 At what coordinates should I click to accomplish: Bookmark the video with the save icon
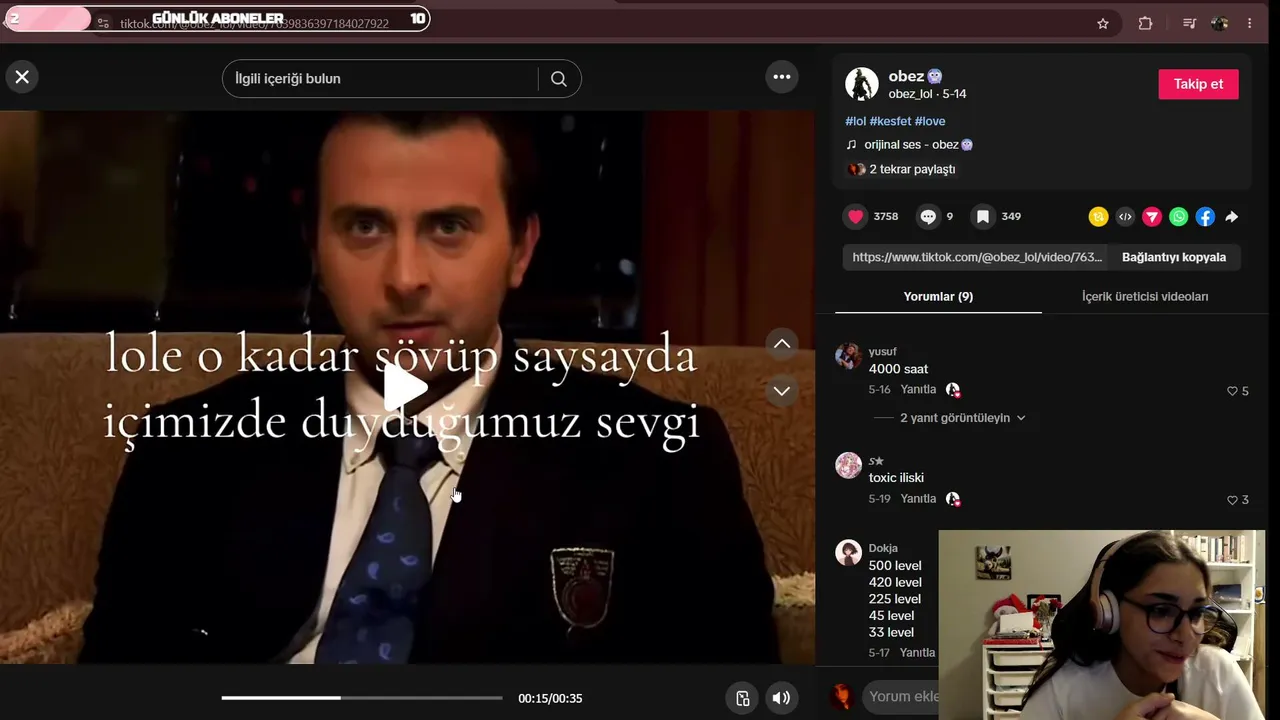click(x=983, y=216)
